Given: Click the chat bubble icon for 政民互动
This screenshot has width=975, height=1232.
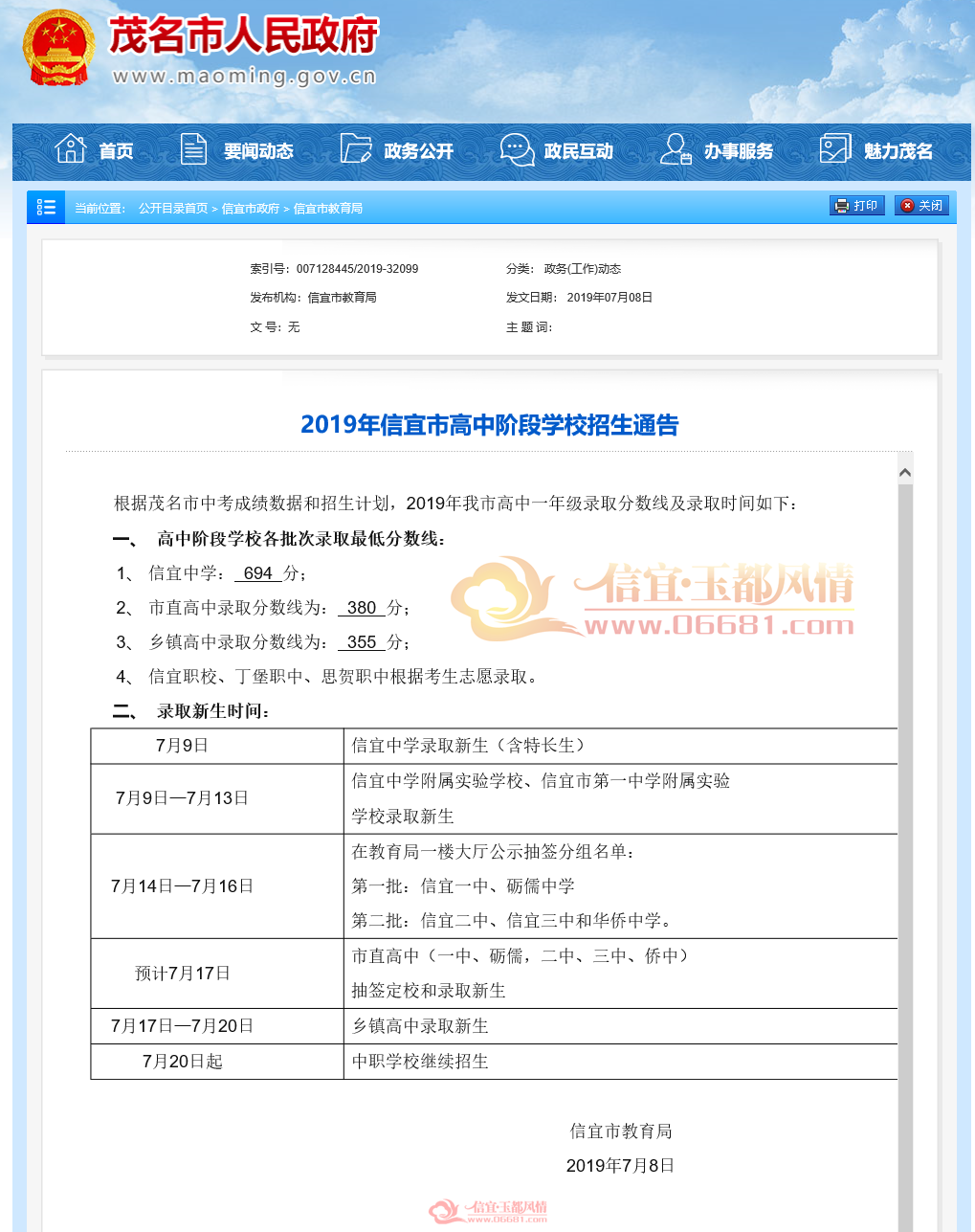Looking at the screenshot, I should 517,149.
